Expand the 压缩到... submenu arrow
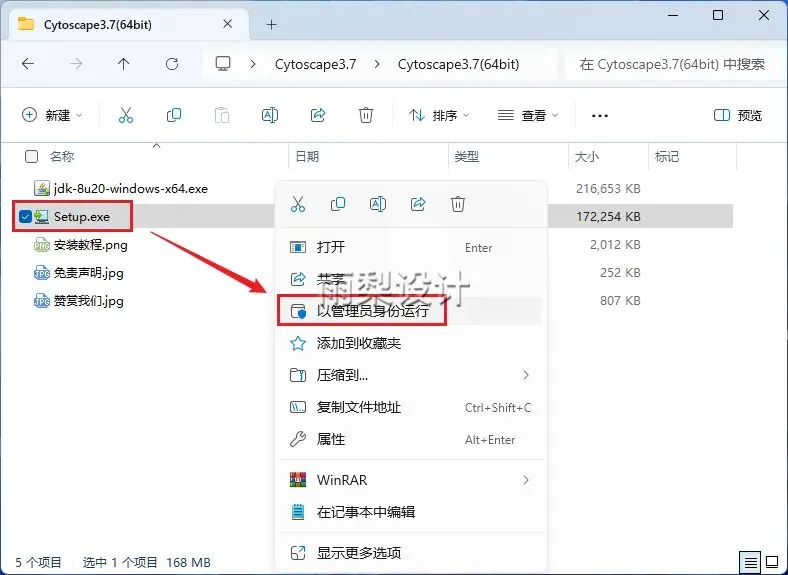Screen dimensions: 788x575 pyautogui.click(x=526, y=375)
